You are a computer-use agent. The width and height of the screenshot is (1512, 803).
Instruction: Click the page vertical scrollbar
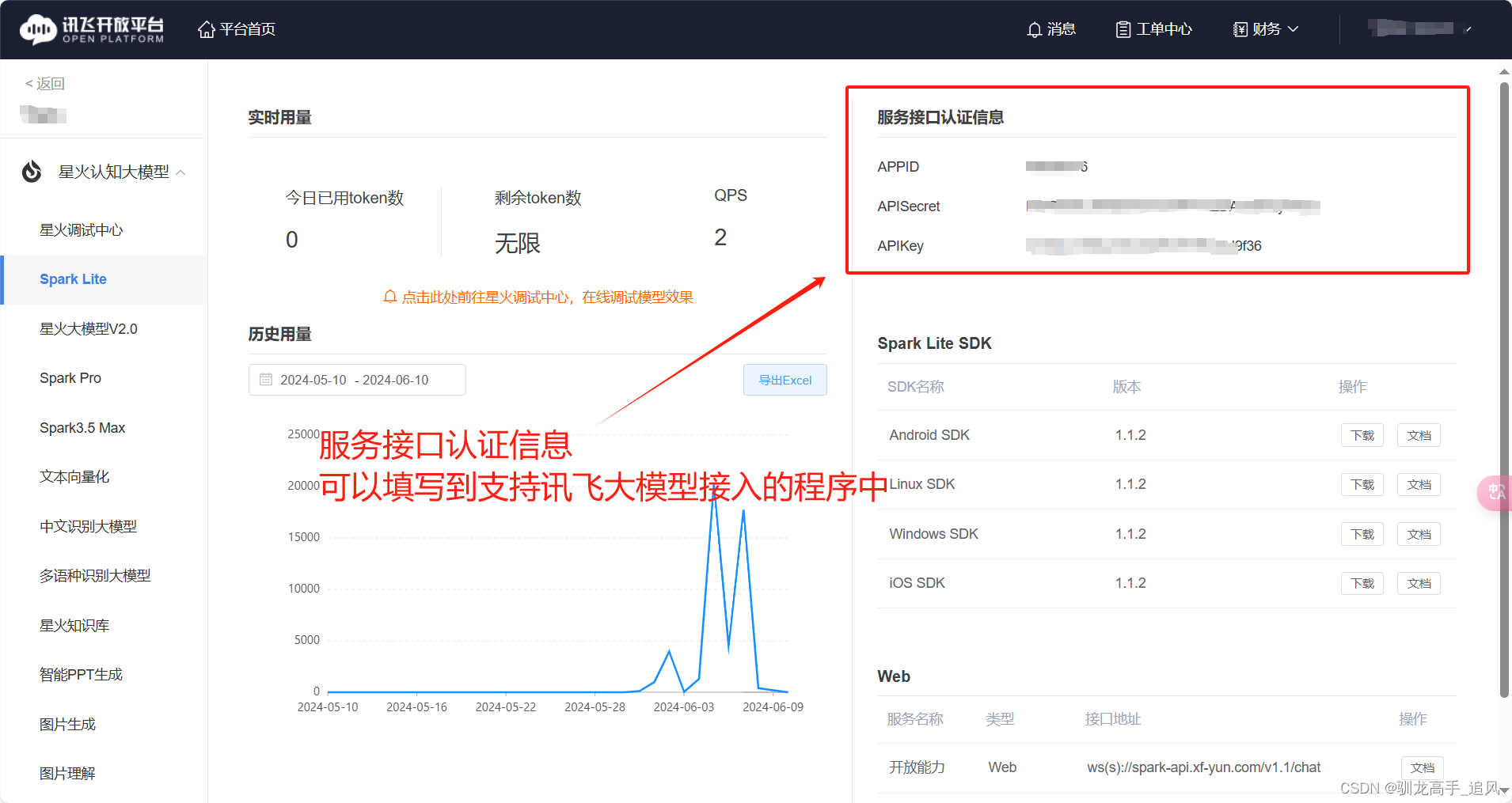[x=1504, y=389]
